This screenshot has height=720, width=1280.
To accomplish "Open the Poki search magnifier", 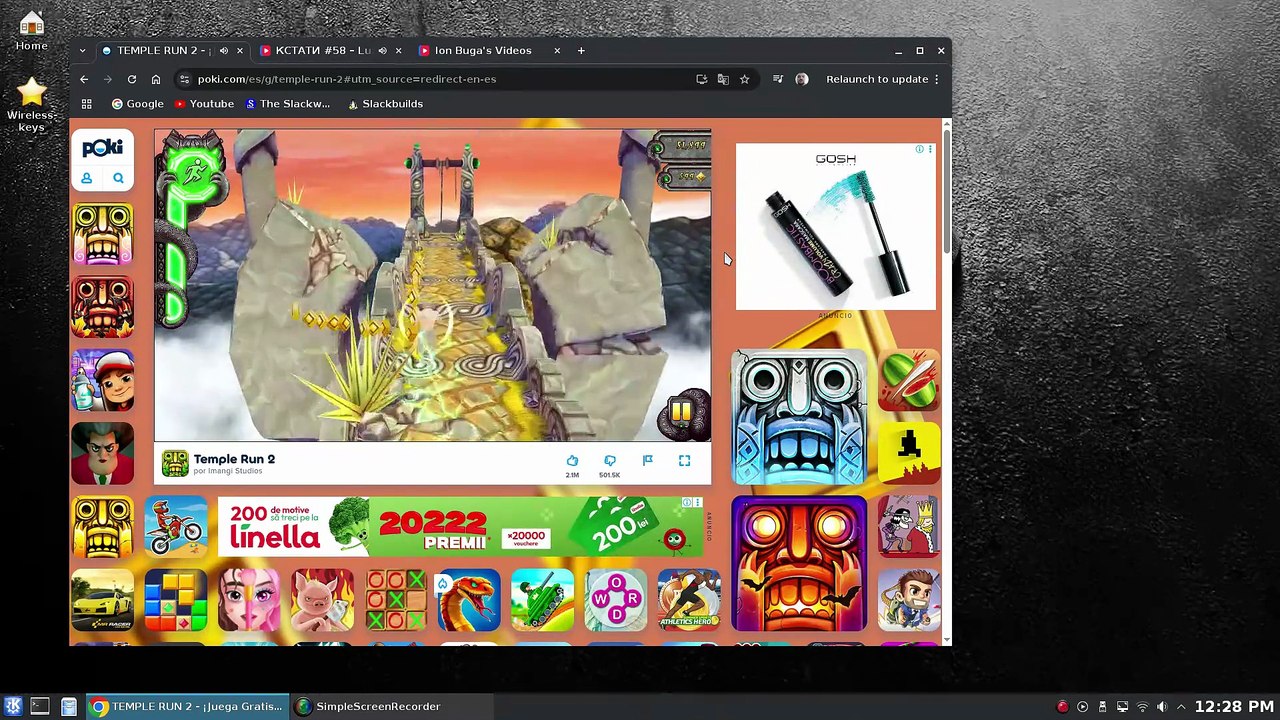I will pyautogui.click(x=118, y=178).
